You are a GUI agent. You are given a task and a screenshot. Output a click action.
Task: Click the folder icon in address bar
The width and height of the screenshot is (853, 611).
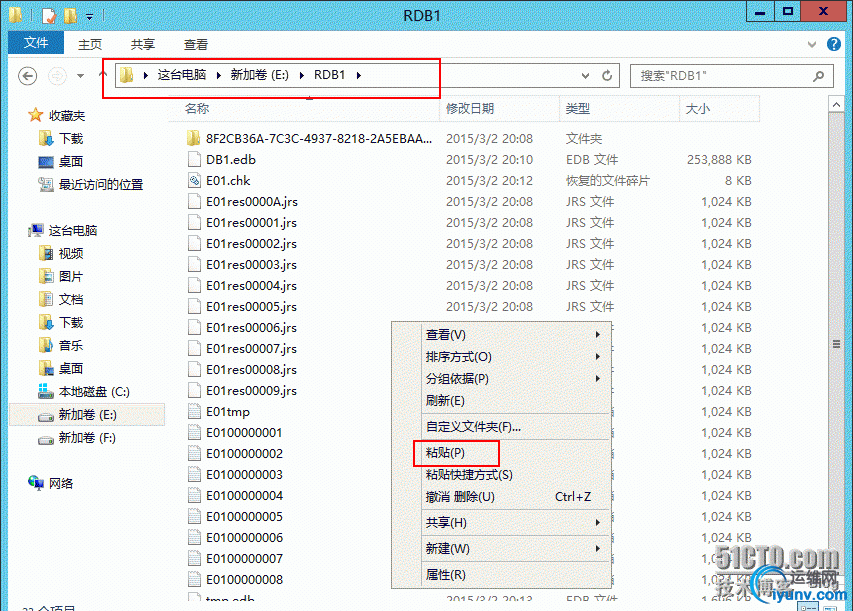click(x=127, y=75)
